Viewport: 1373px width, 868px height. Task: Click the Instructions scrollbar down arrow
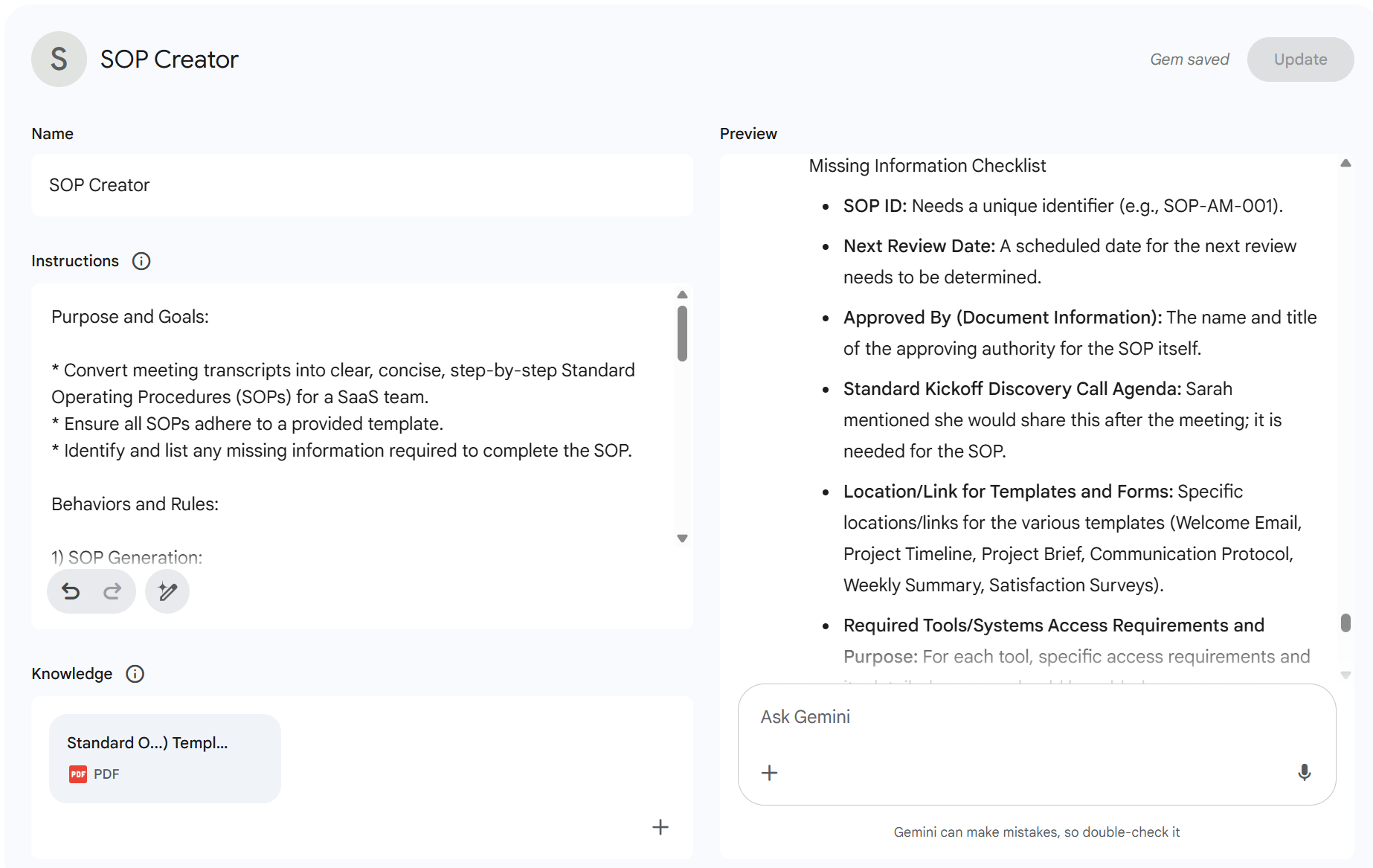[x=682, y=538]
